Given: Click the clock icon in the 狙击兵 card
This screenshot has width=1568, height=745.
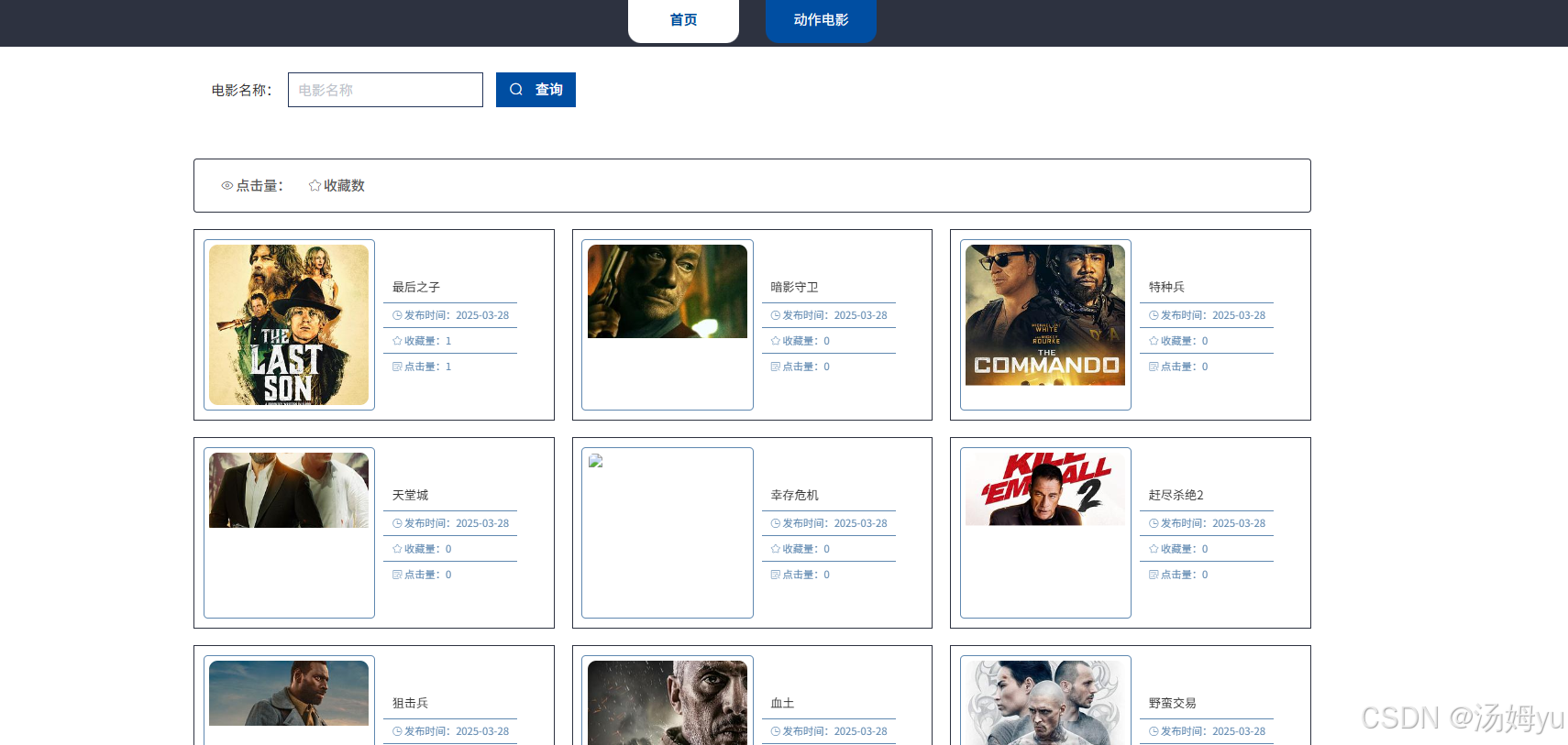Looking at the screenshot, I should (x=397, y=731).
